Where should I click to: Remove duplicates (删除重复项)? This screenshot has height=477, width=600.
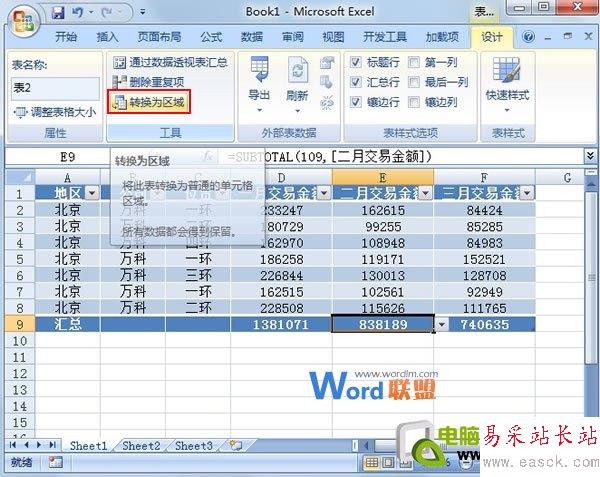[x=148, y=82]
